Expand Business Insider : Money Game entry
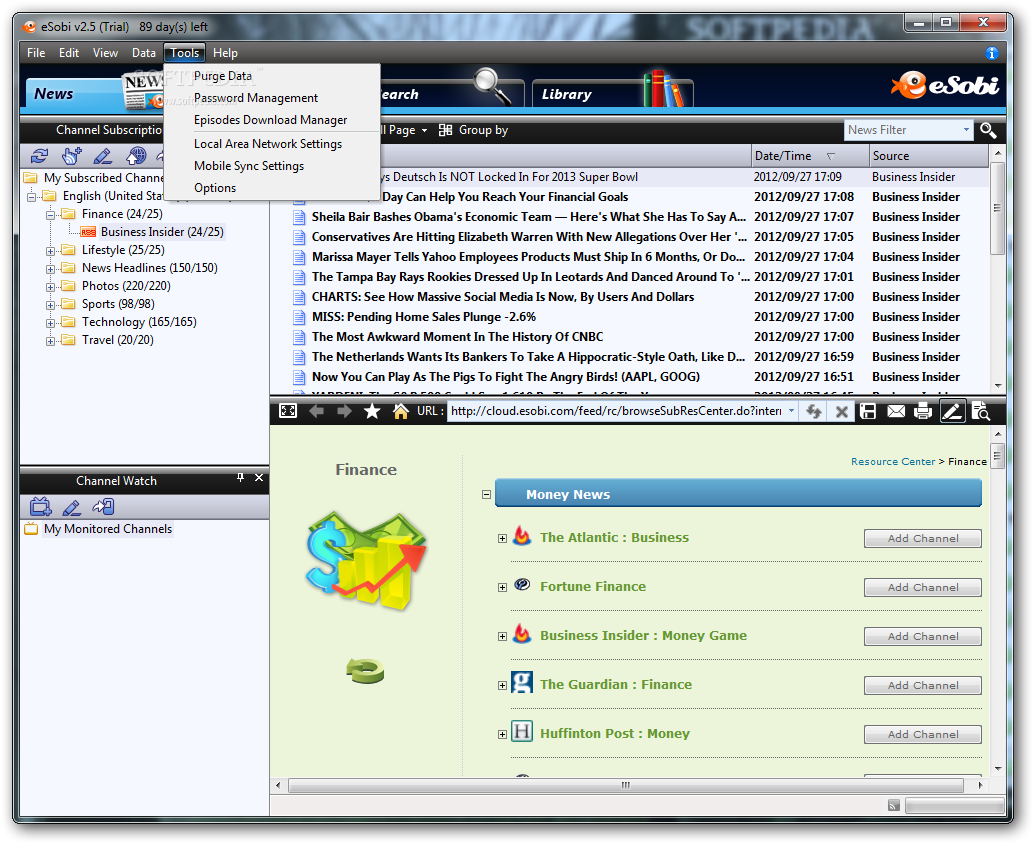The width and height of the screenshot is (1034, 844). tap(502, 636)
